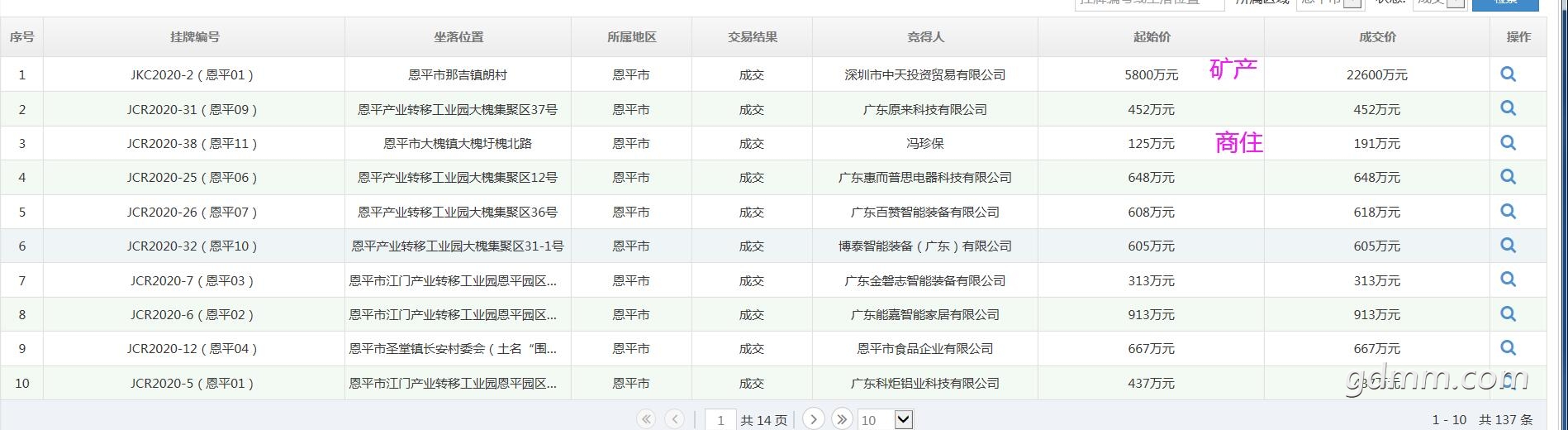The width and height of the screenshot is (1568, 430).
Task: Click magnifier icon for JCR2020-31 row
Action: (x=1508, y=108)
